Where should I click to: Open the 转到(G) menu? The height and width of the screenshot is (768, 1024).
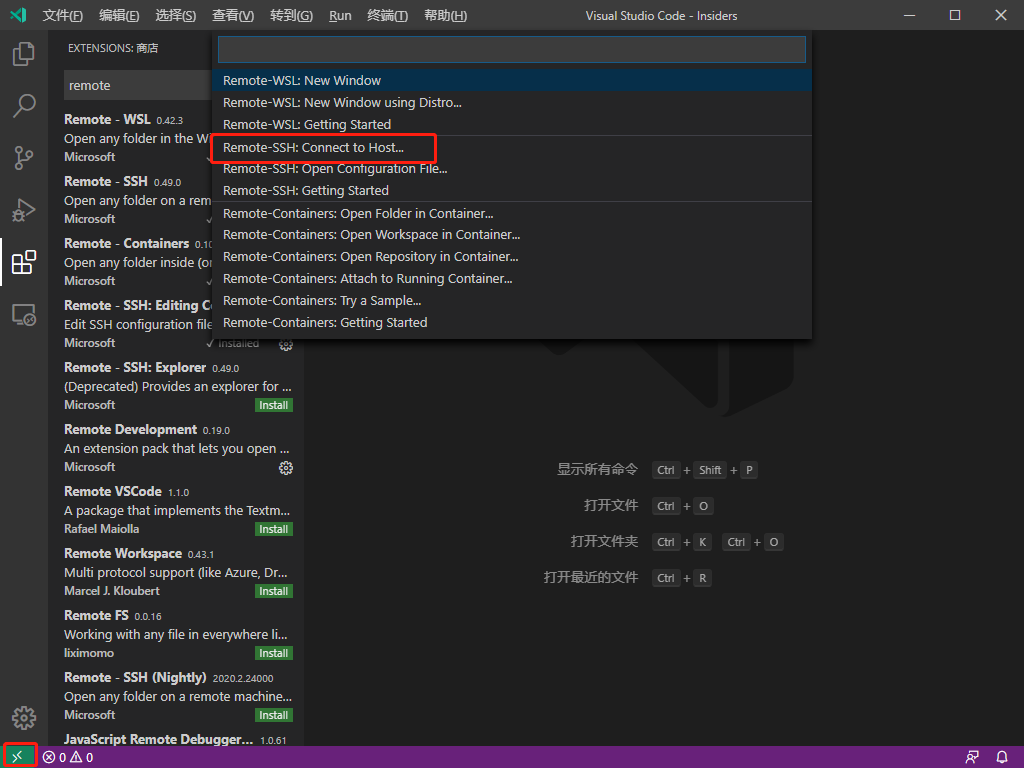pos(291,16)
